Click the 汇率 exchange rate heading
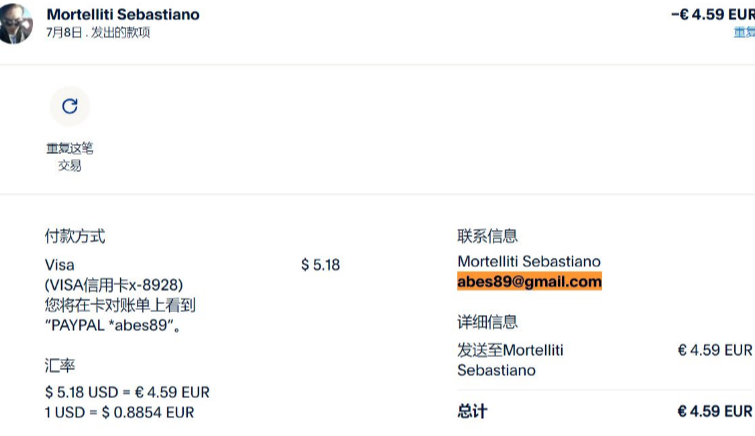Viewport: 755px width, 436px height. pyautogui.click(x=60, y=366)
